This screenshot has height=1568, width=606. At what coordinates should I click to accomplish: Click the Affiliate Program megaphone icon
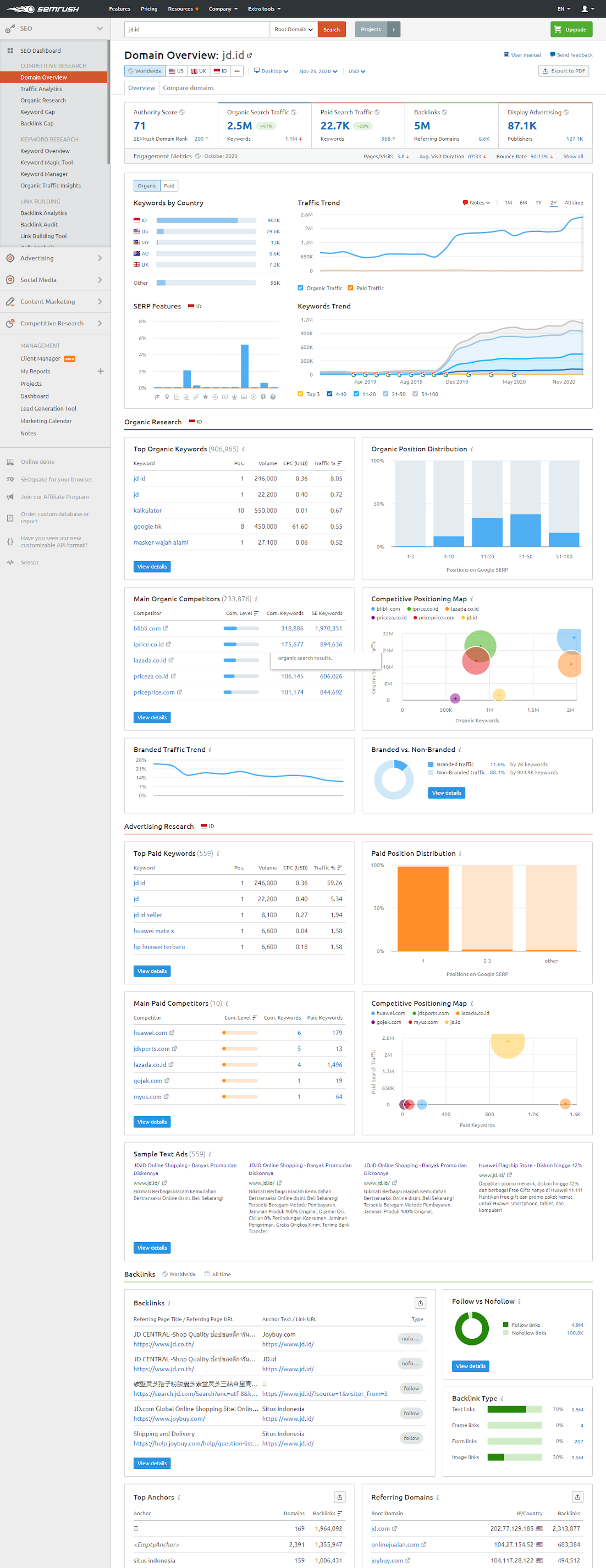pyautogui.click(x=10, y=497)
